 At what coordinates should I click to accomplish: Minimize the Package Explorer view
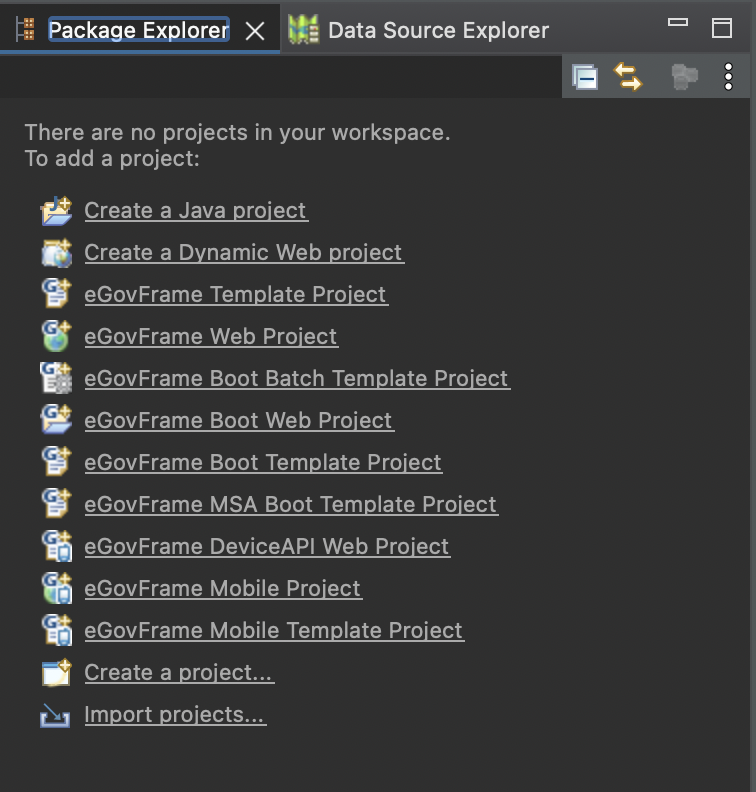click(678, 22)
